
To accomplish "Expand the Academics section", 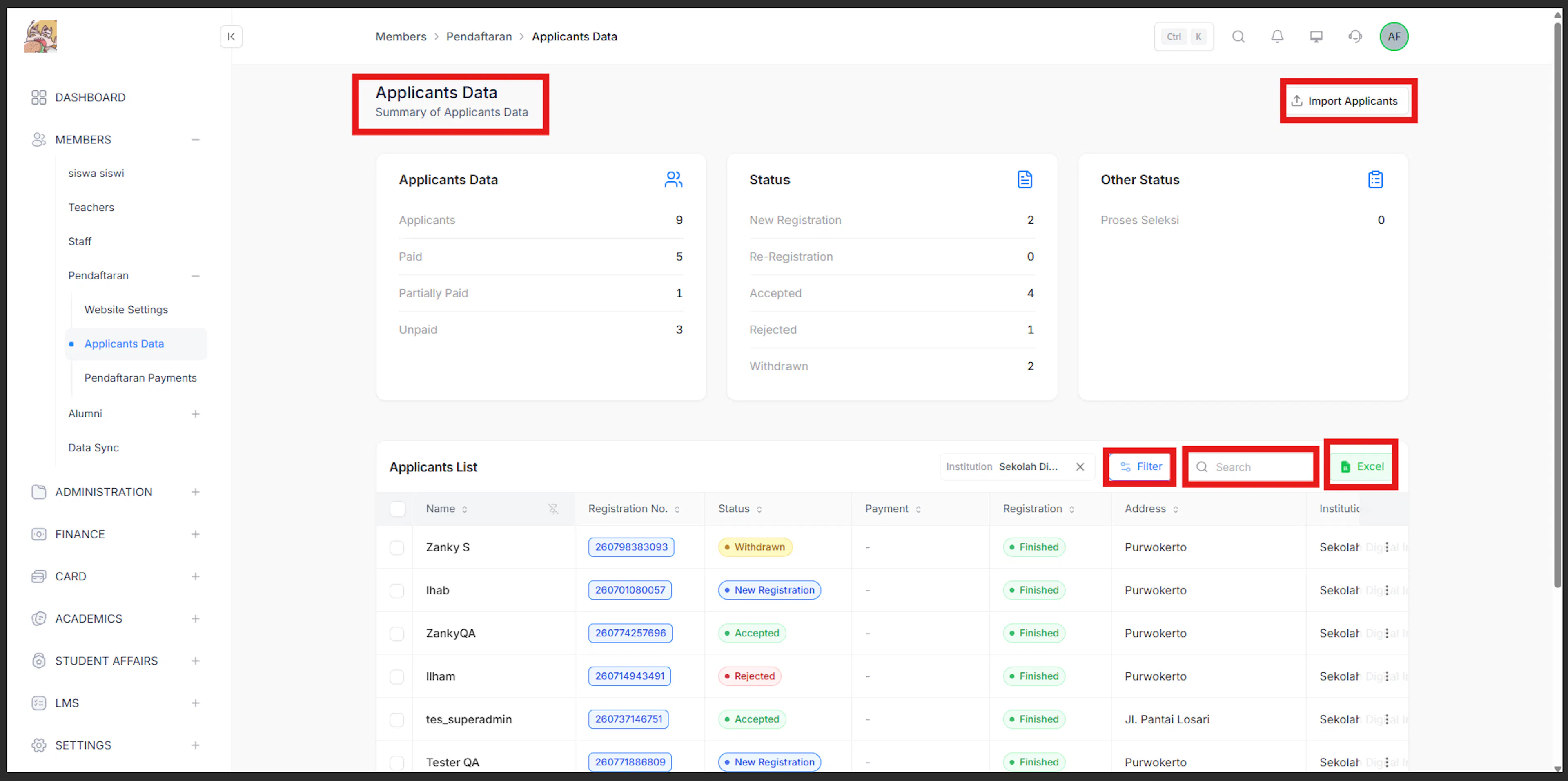I will 196,618.
